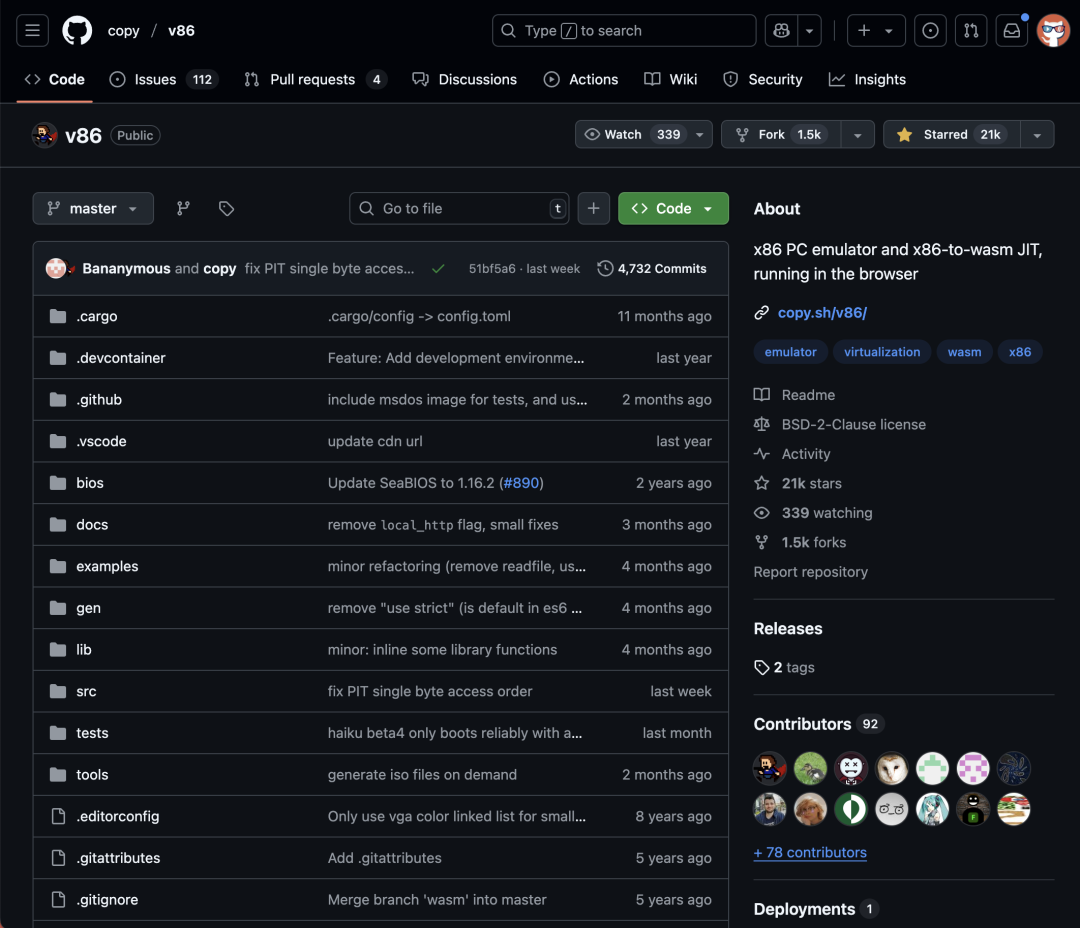Open commit hash 51bf5a6
This screenshot has height=928, width=1080.
(492, 269)
